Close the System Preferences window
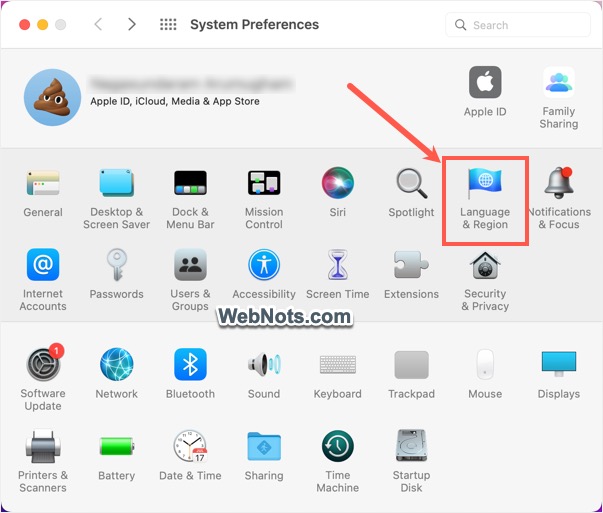 (x=25, y=25)
